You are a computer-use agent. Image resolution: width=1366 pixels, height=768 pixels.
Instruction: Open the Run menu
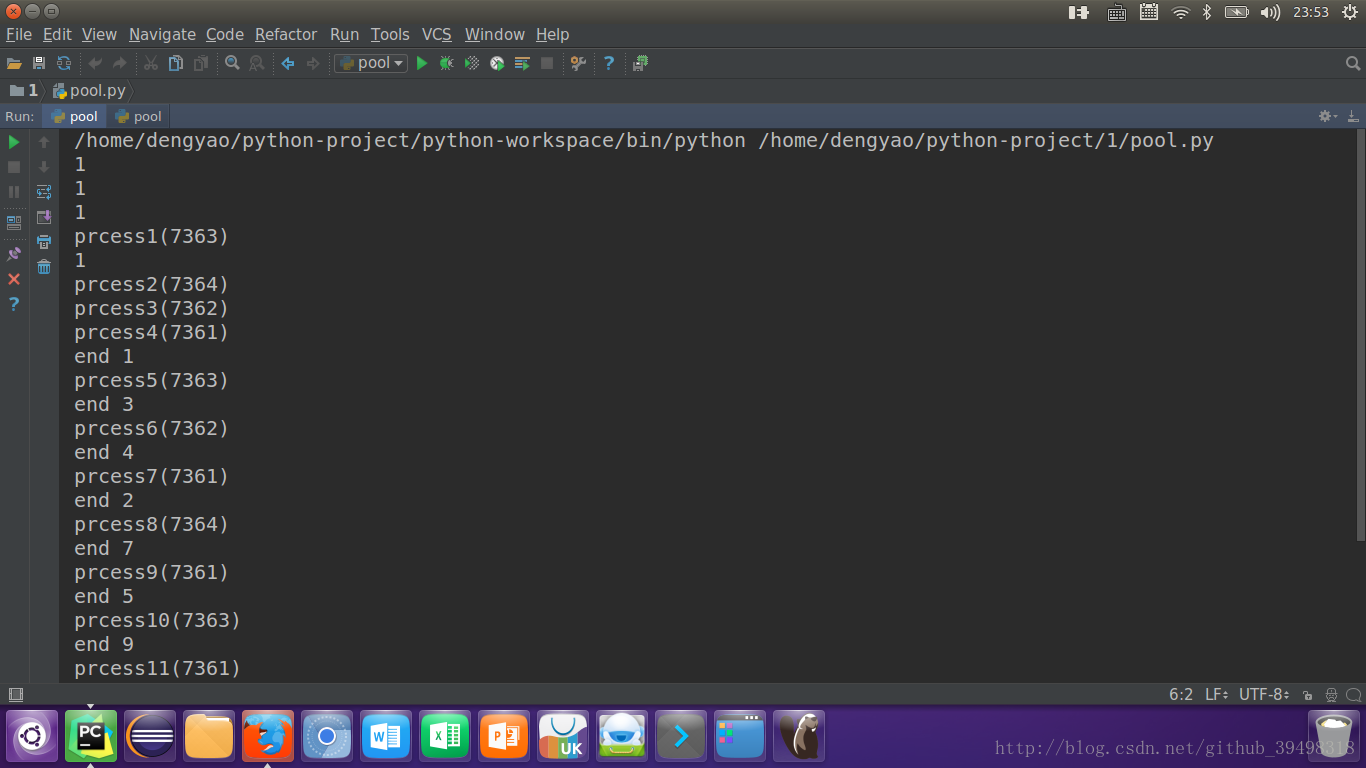click(x=344, y=34)
